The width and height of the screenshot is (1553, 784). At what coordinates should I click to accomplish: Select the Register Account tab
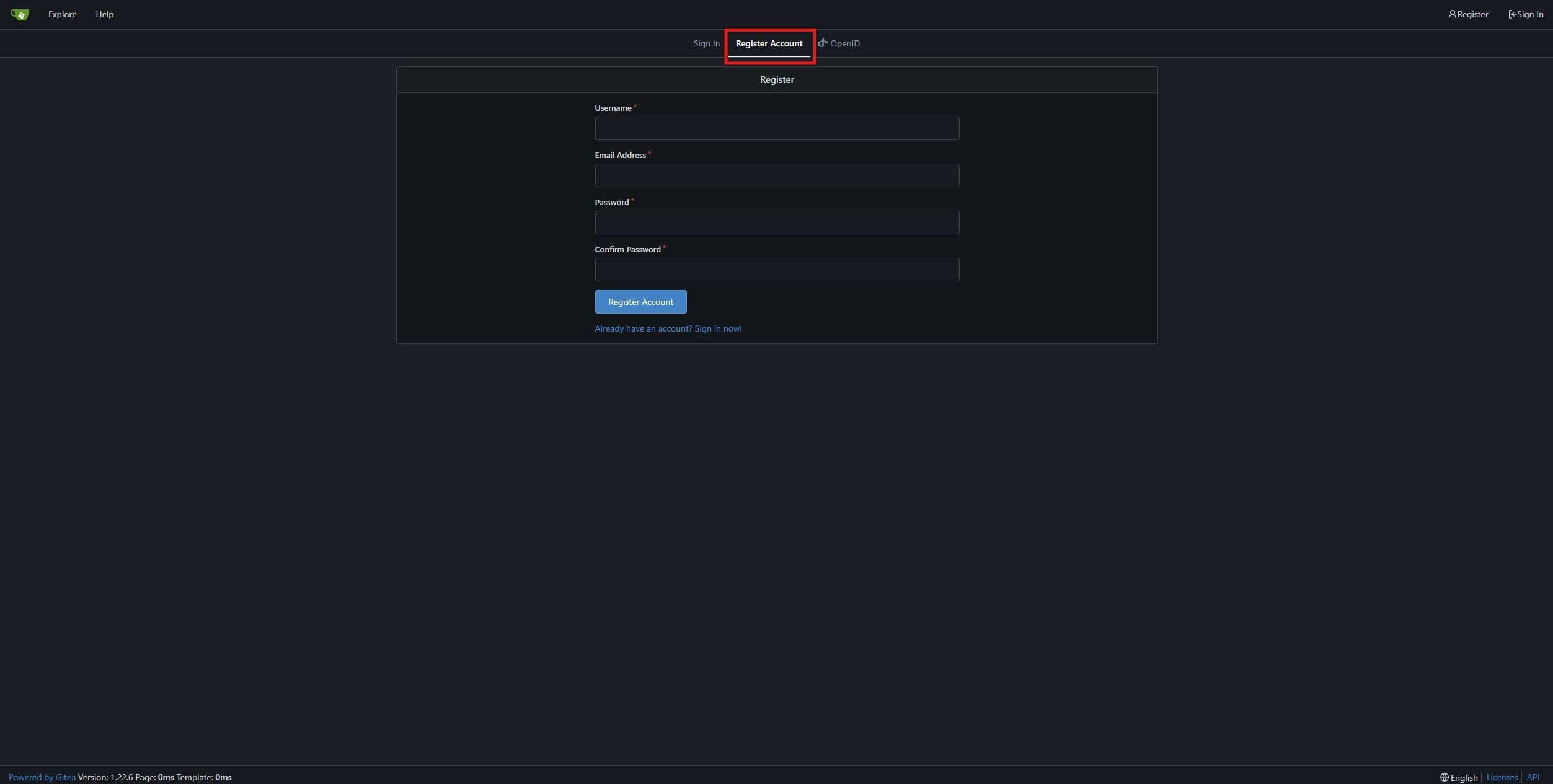click(x=769, y=43)
